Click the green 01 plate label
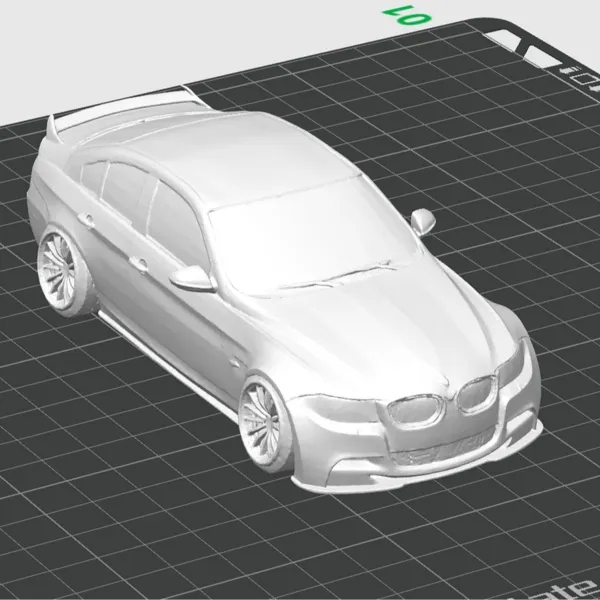The width and height of the screenshot is (600, 600). click(407, 16)
